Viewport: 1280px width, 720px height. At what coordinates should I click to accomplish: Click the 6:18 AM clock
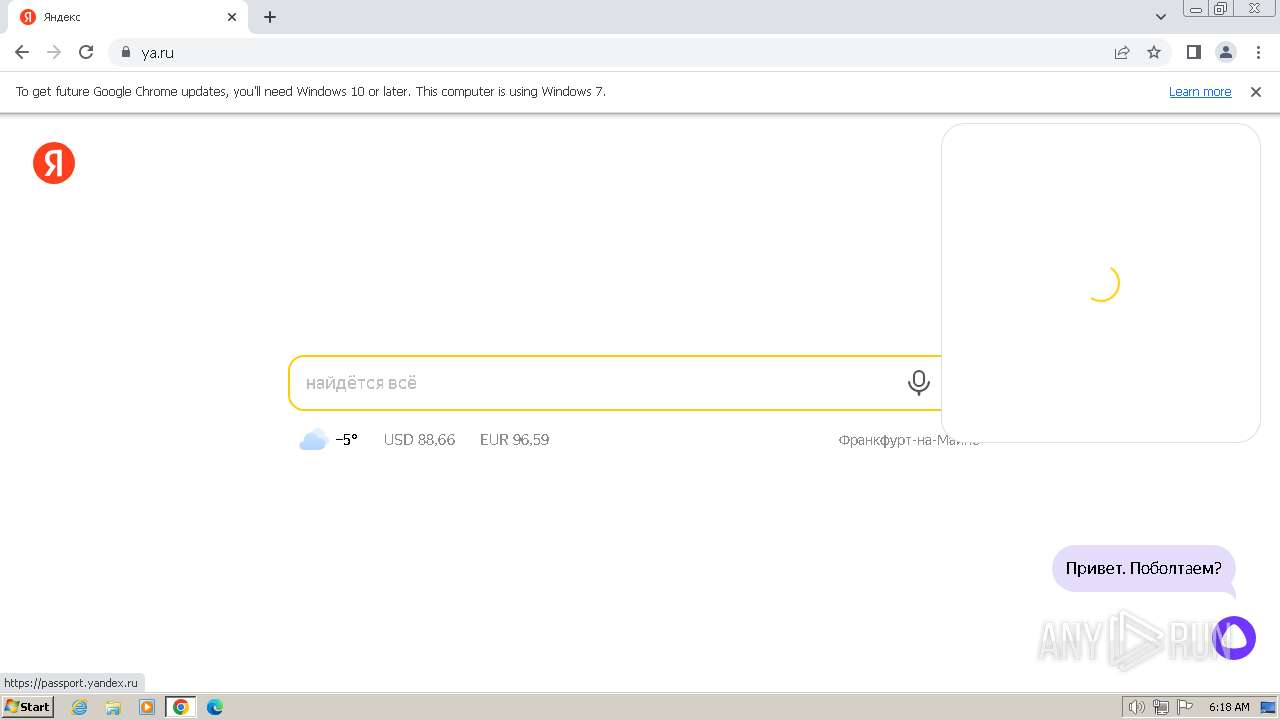1229,707
